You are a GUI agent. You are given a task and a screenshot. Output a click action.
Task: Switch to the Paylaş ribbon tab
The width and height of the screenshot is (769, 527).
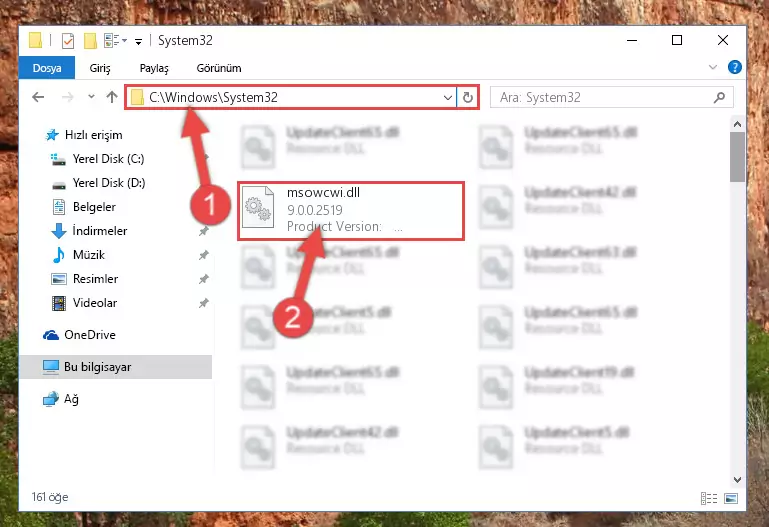(154, 68)
